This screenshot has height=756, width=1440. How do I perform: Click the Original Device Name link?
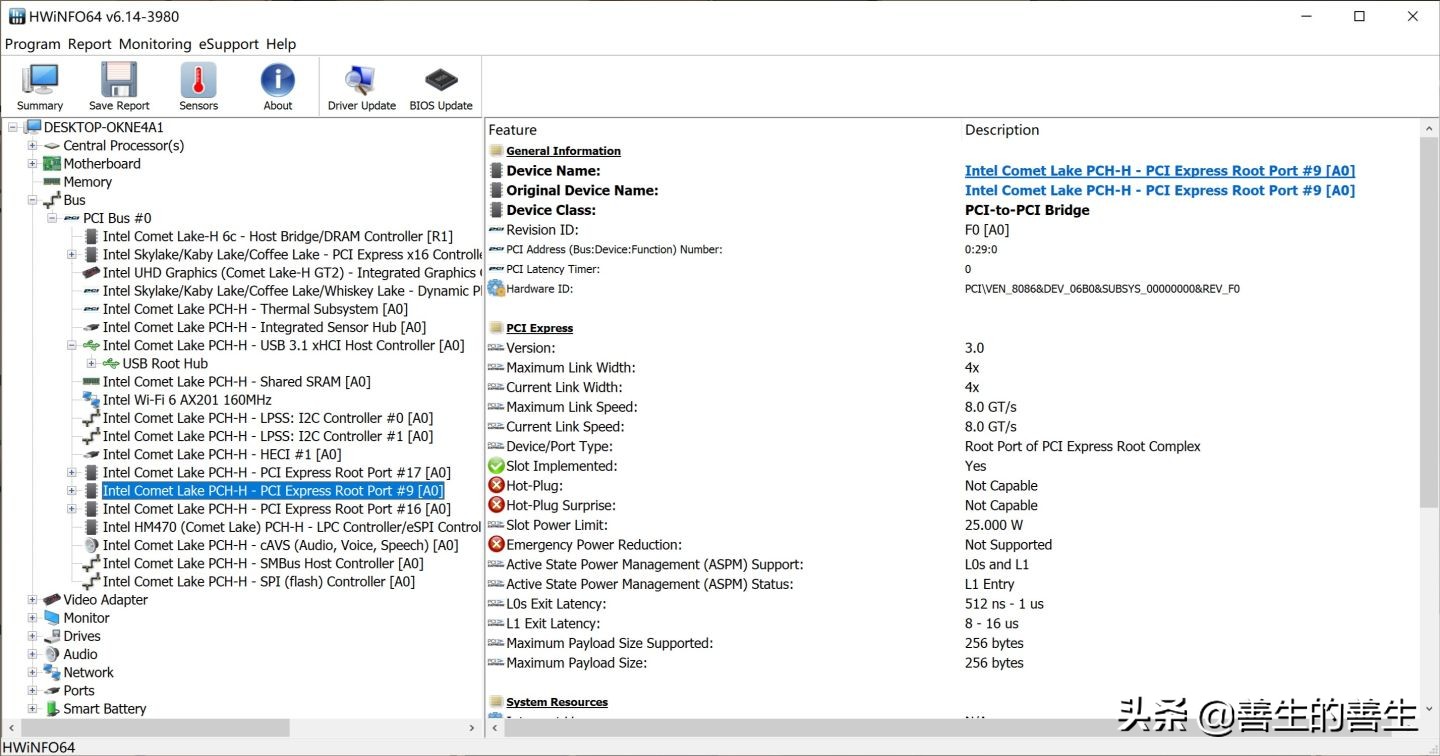(1159, 190)
